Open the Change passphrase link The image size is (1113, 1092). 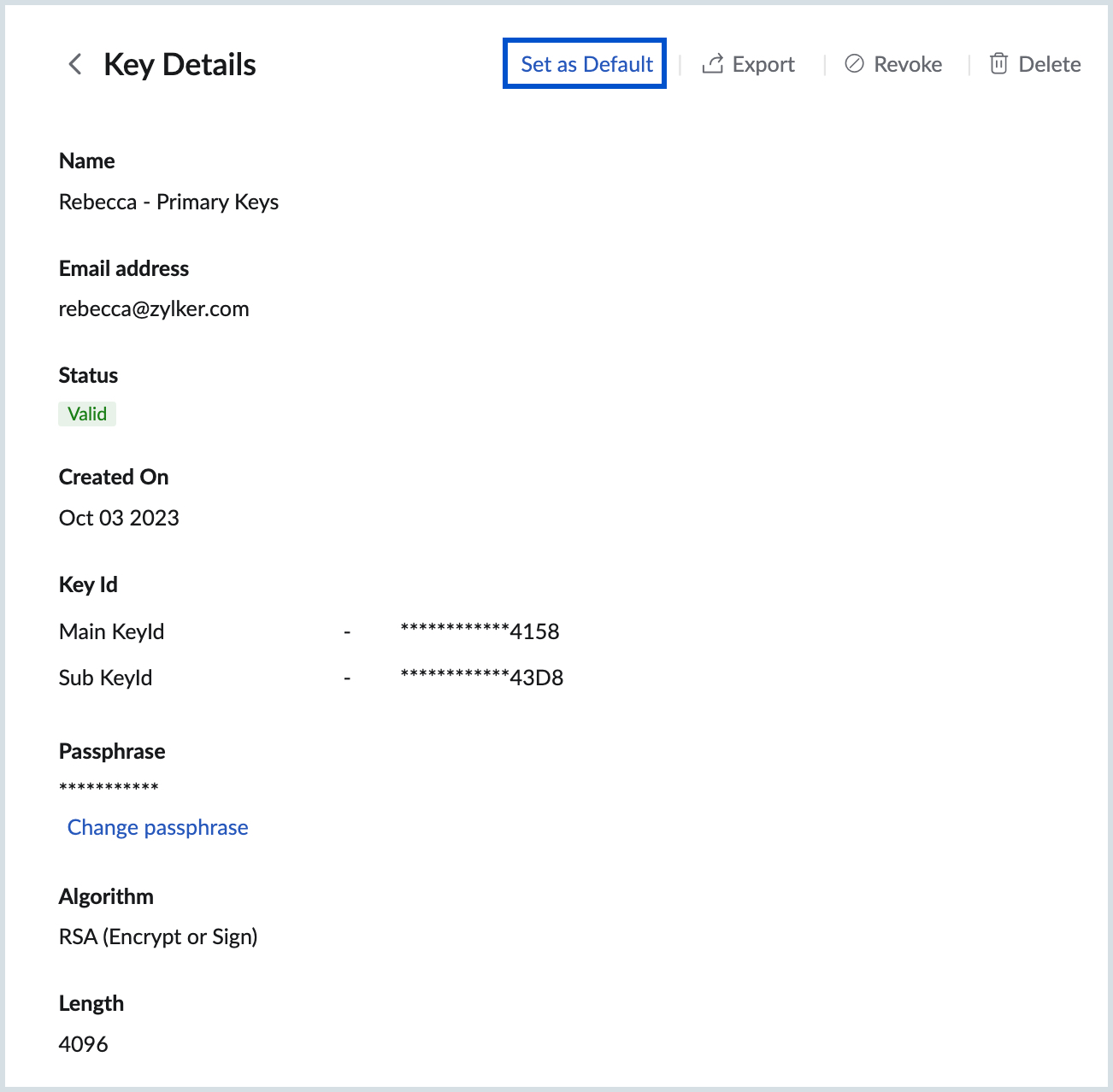157,827
